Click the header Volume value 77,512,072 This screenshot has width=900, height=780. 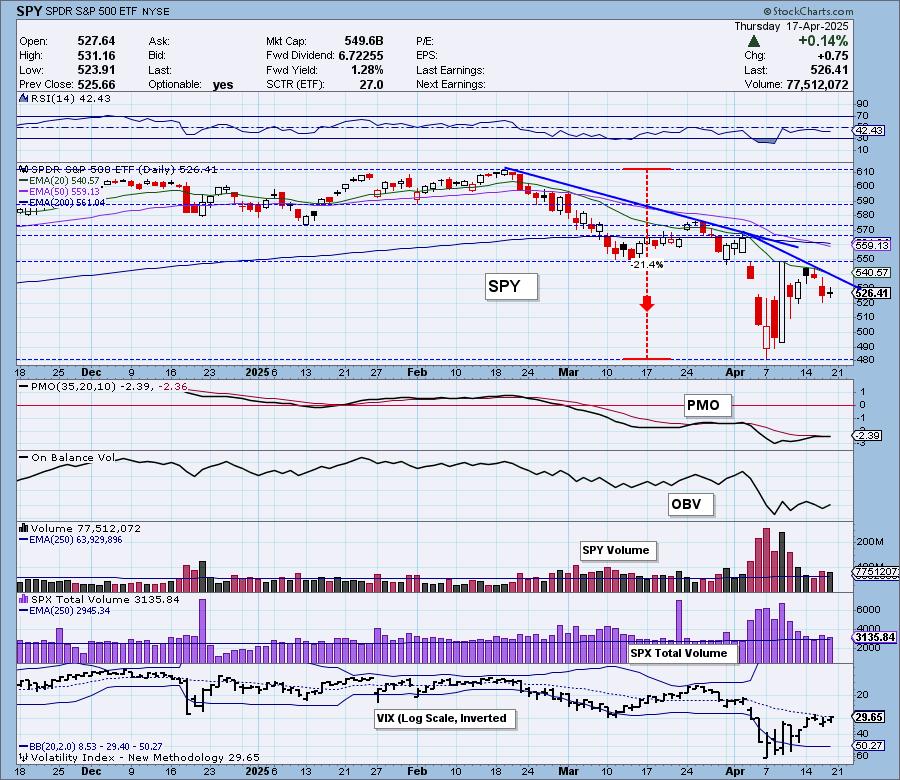[x=817, y=84]
